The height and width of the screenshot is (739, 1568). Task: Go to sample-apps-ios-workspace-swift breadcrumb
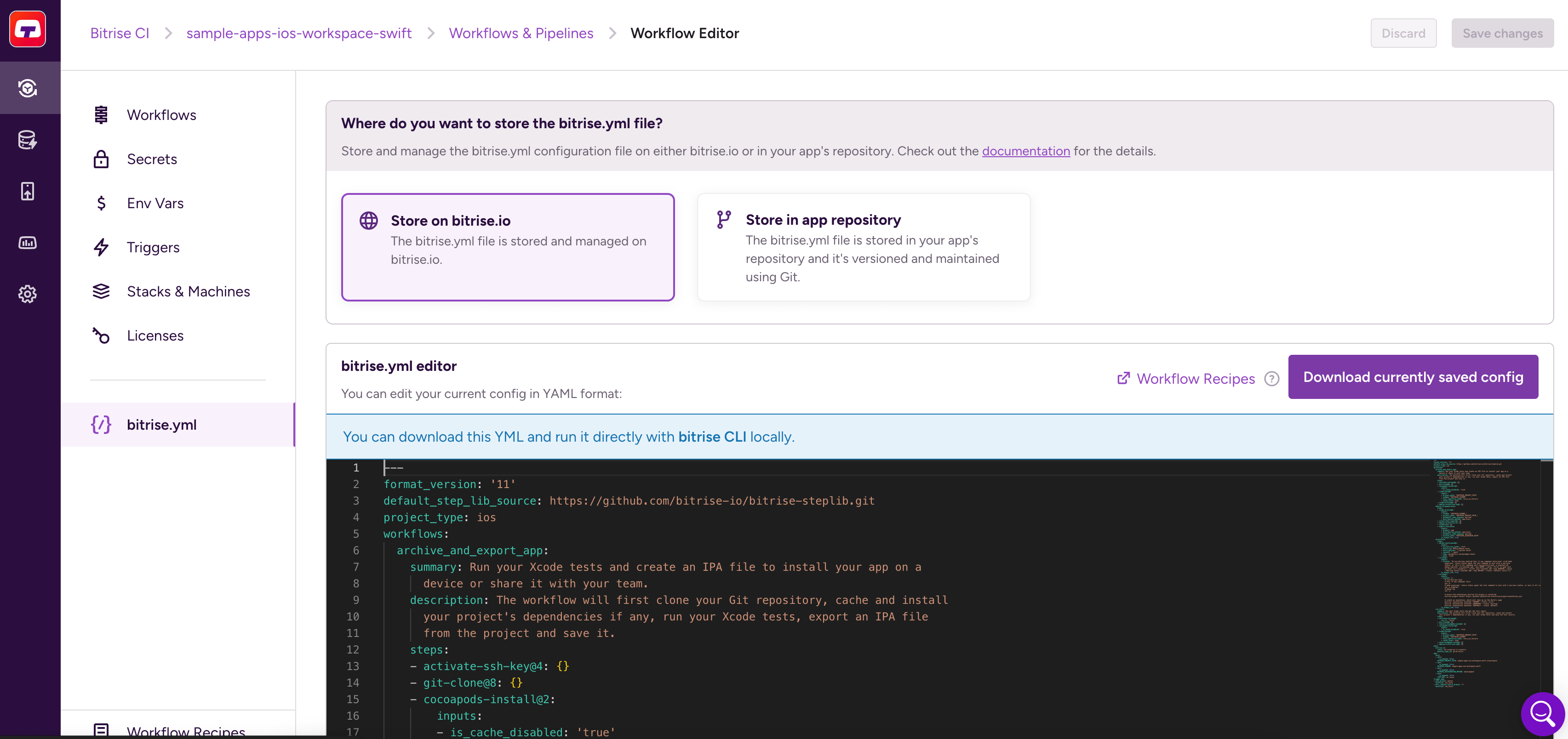click(299, 33)
